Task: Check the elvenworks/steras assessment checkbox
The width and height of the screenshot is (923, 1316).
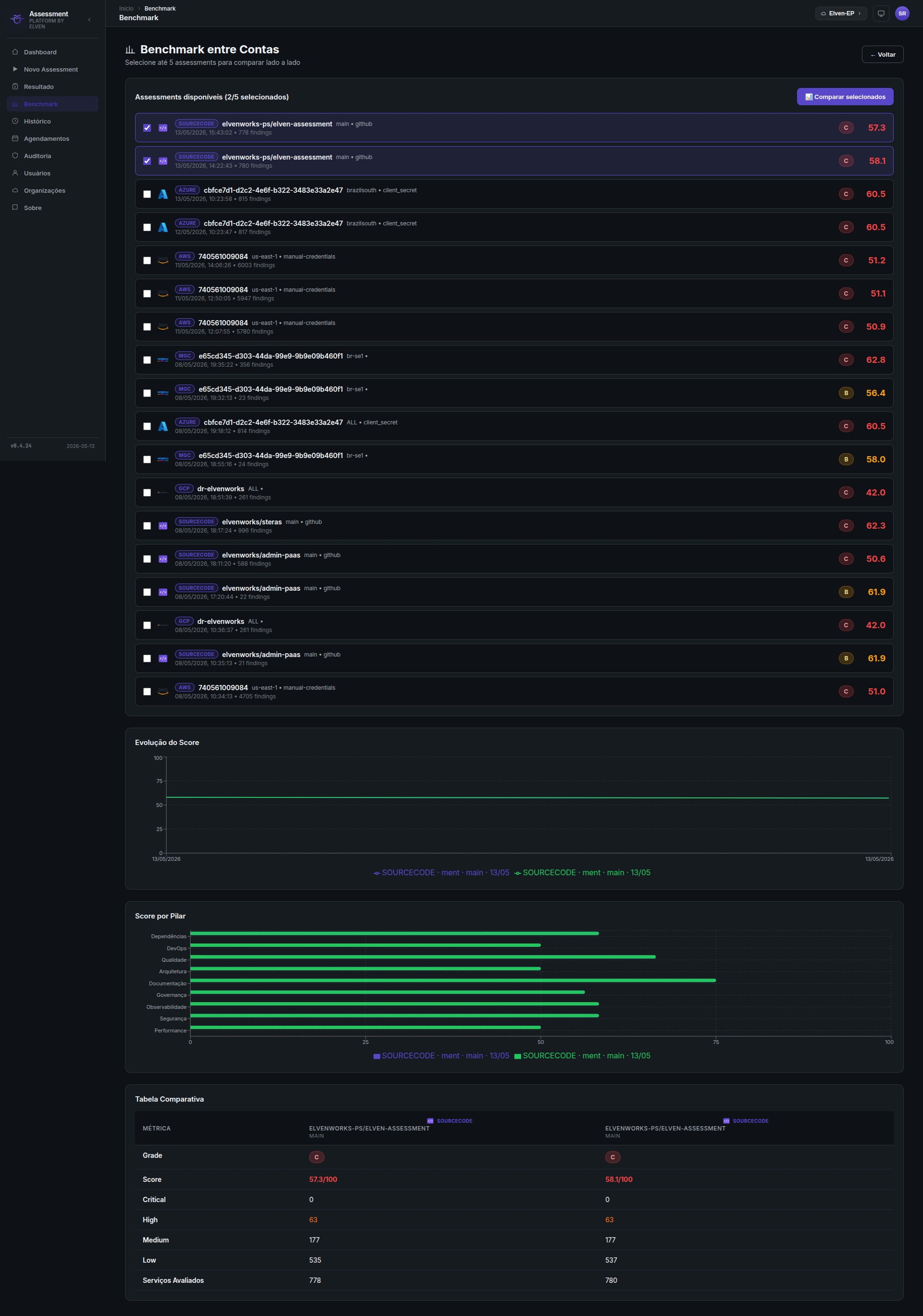Action: click(x=147, y=526)
